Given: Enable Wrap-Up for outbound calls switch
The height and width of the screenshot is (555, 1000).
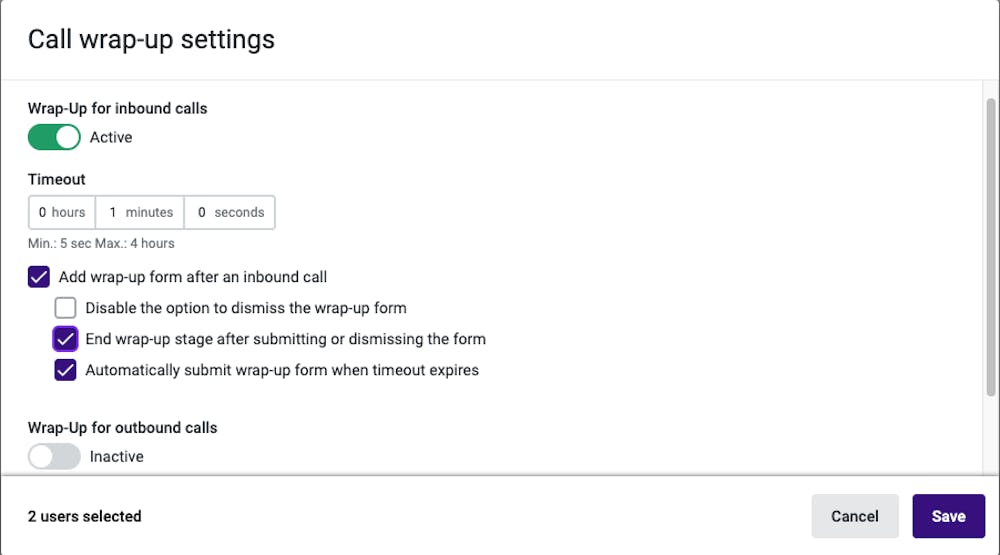Looking at the screenshot, I should coord(54,457).
